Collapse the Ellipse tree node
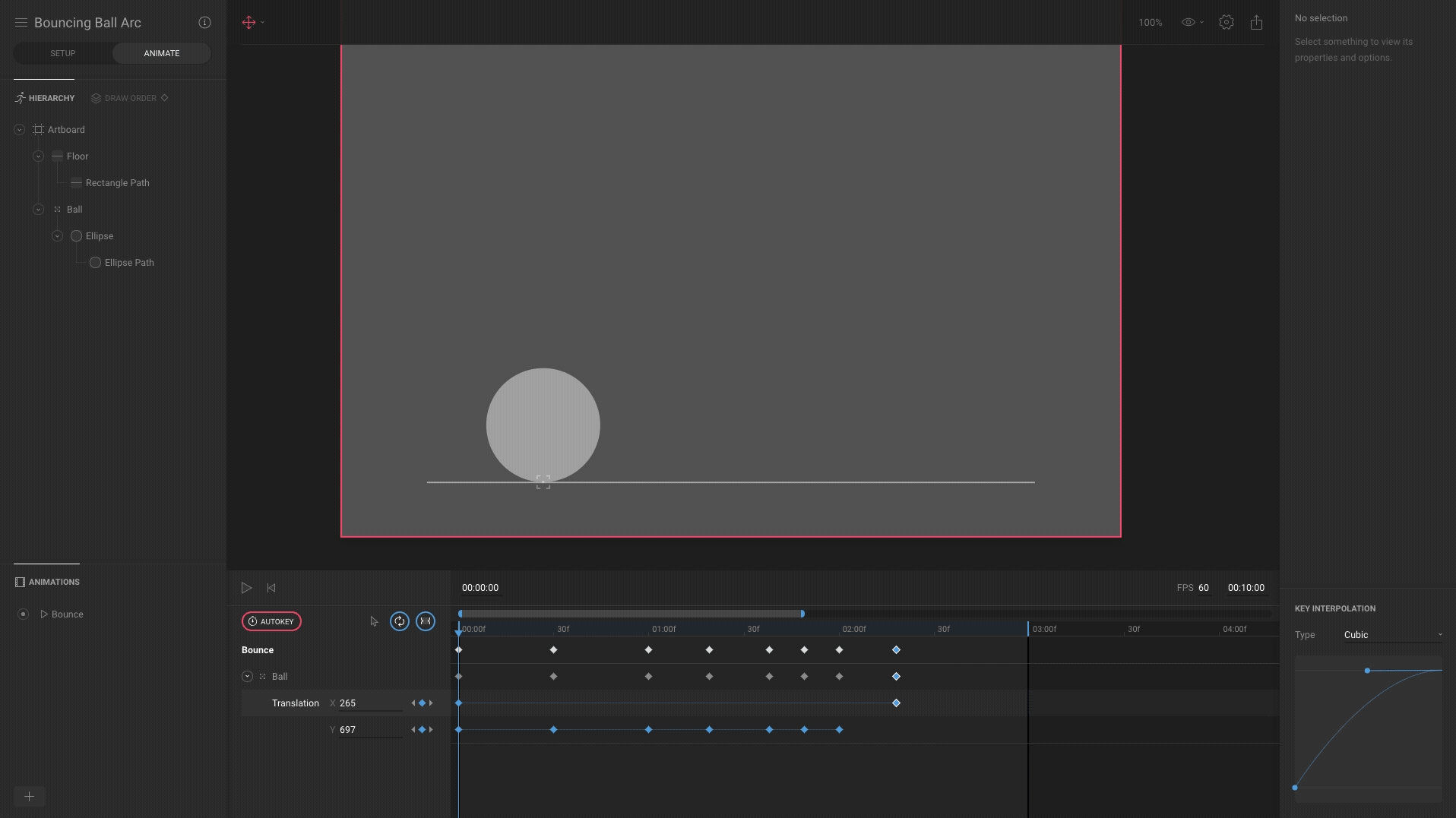This screenshot has height=818, width=1456. pos(58,236)
